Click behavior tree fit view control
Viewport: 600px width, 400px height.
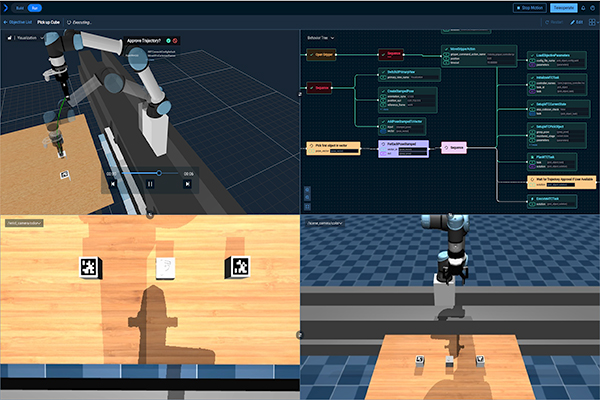coord(307,207)
